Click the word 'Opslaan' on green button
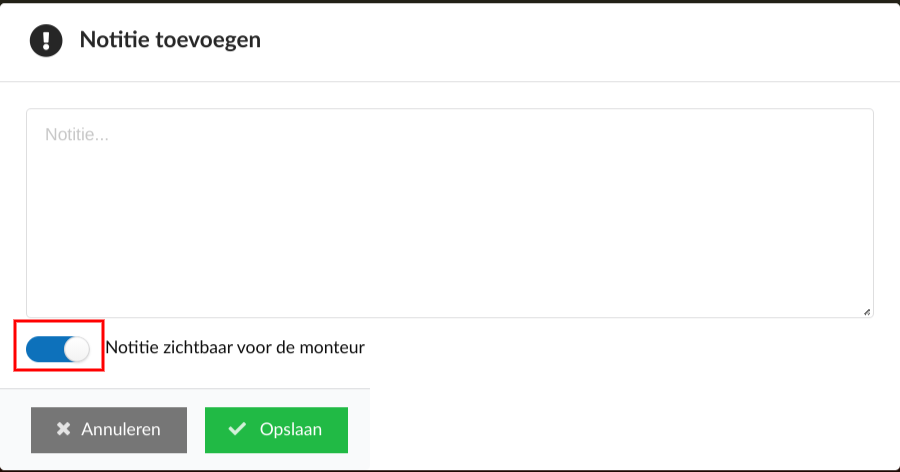900x472 pixels. [x=290, y=429]
